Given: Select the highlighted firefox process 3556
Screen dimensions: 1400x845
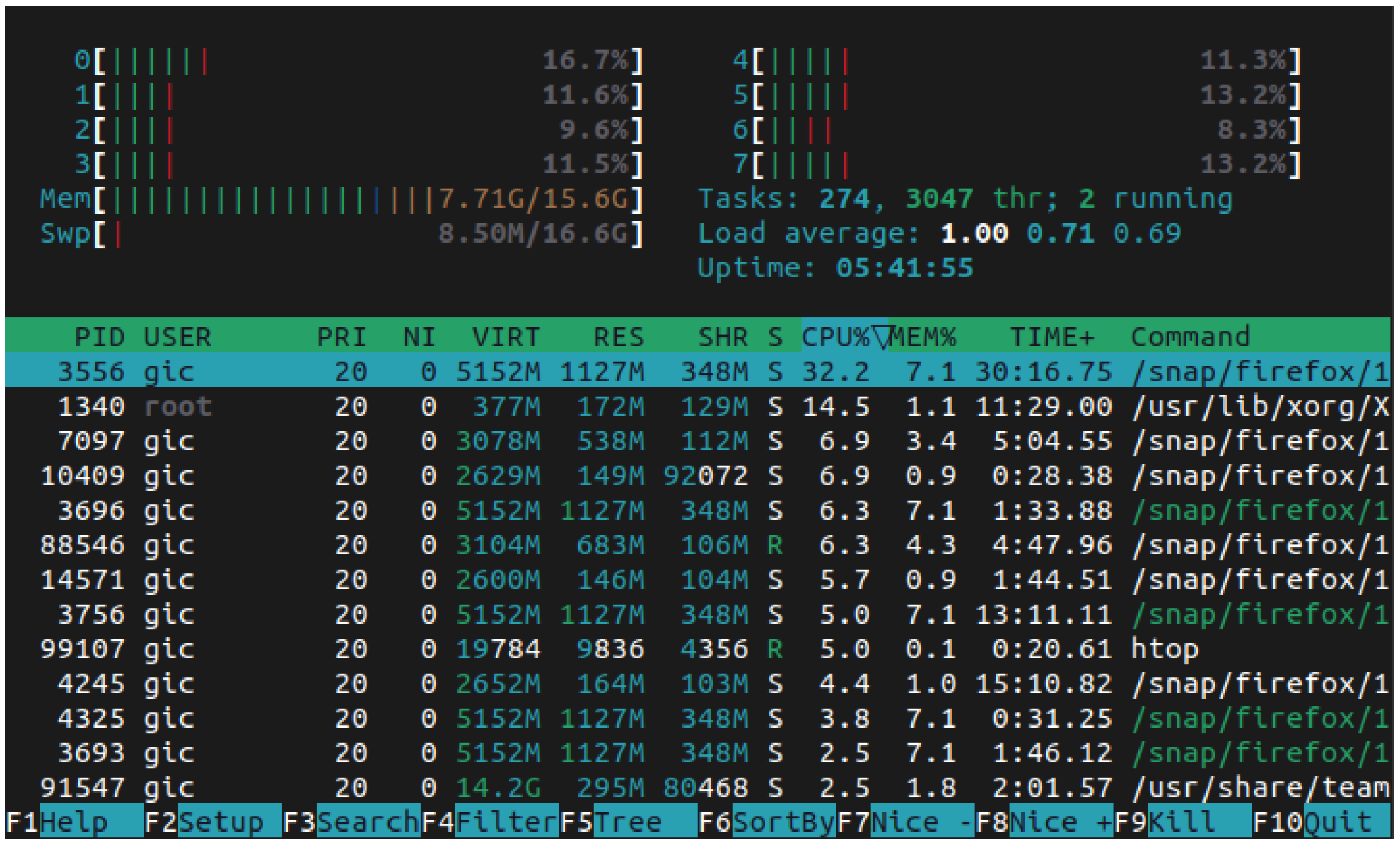Looking at the screenshot, I should click(x=696, y=372).
